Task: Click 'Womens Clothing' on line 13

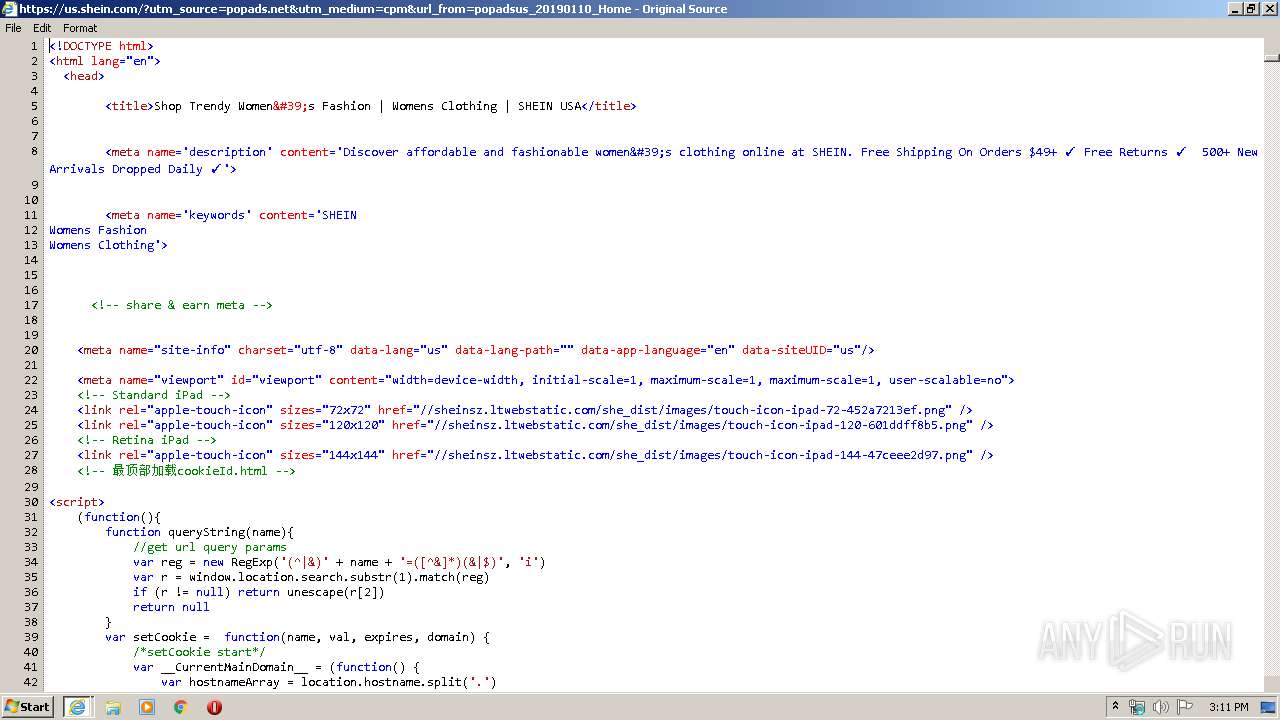Action: [102, 245]
